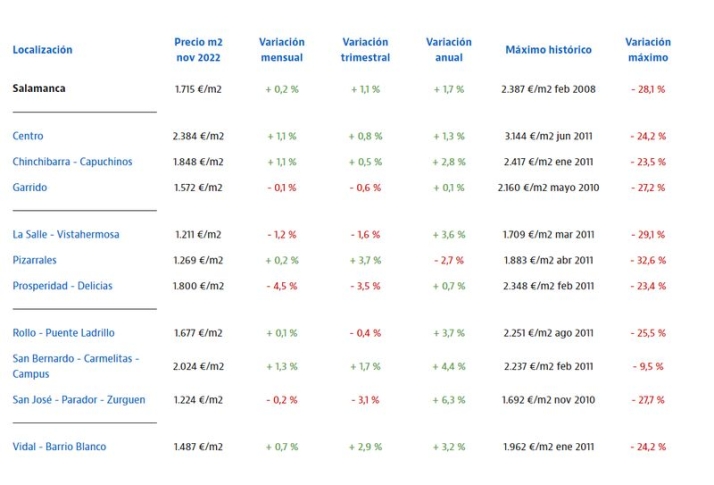The height and width of the screenshot is (485, 714).
Task: Click the bold Salamanca row label
Action: coord(39,89)
